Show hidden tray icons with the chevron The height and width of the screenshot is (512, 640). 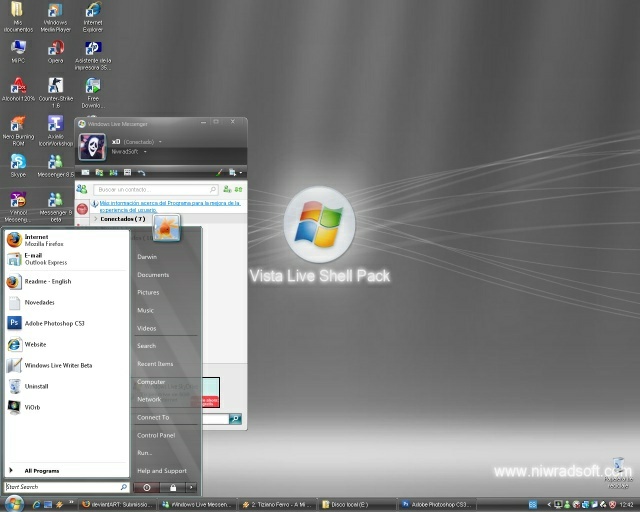549,505
